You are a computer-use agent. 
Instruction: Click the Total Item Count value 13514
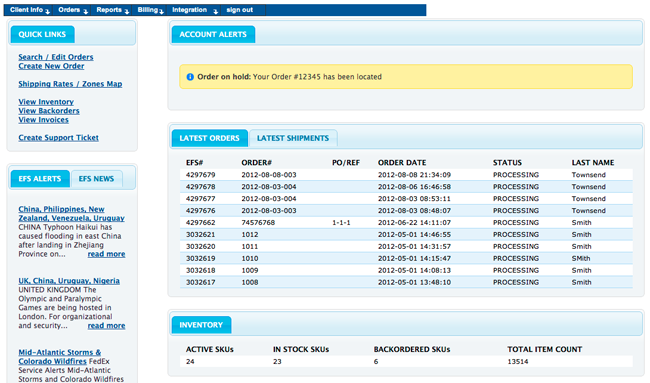pyautogui.click(x=518, y=361)
